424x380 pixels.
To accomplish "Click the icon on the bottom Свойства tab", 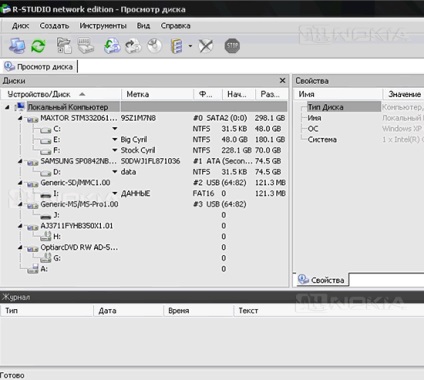I will click(303, 279).
